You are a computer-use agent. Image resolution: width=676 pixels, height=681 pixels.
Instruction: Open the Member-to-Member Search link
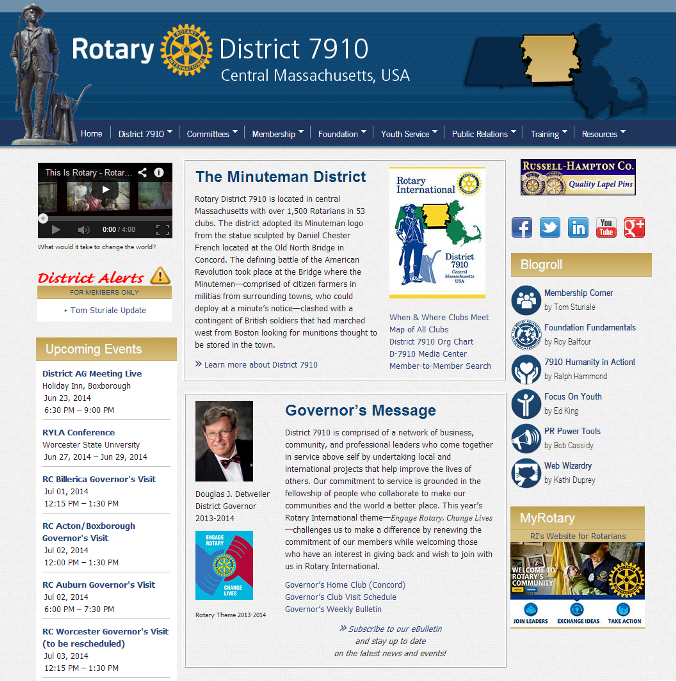(x=440, y=366)
